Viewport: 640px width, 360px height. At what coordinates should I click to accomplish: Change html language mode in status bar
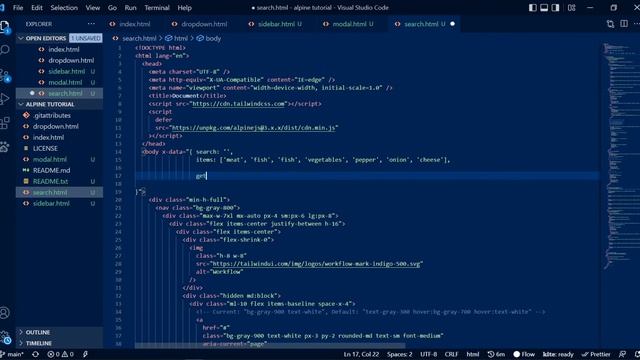pyautogui.click(x=473, y=354)
